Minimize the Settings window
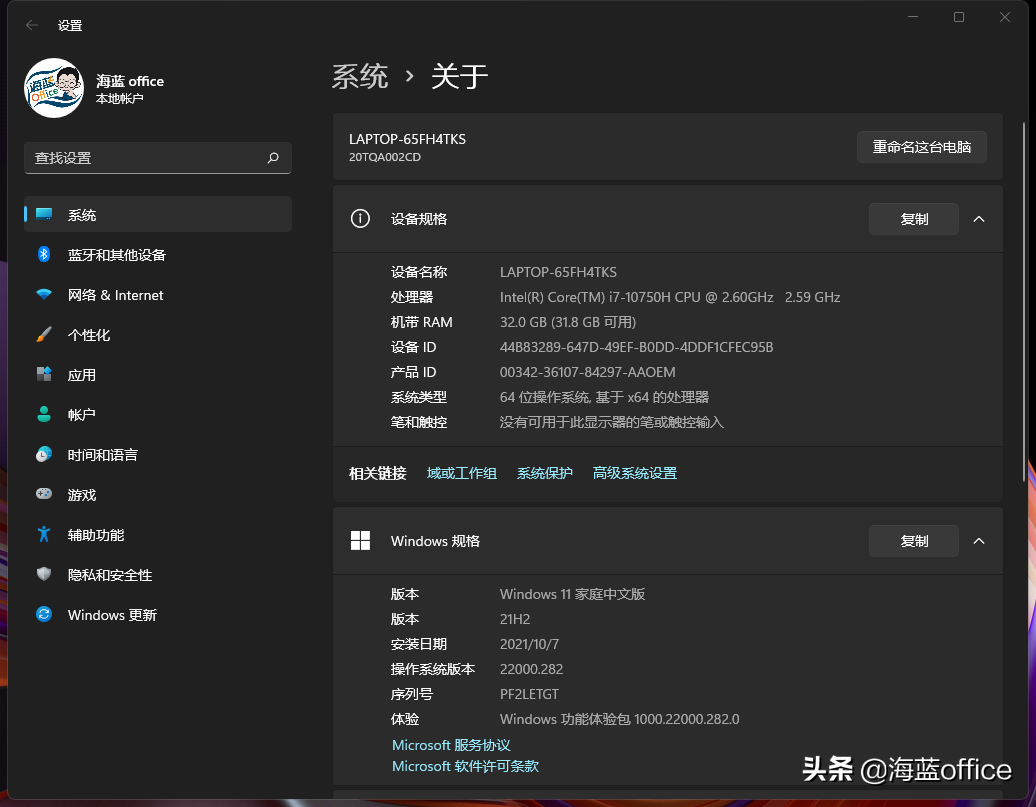1036x807 pixels. [x=913, y=17]
